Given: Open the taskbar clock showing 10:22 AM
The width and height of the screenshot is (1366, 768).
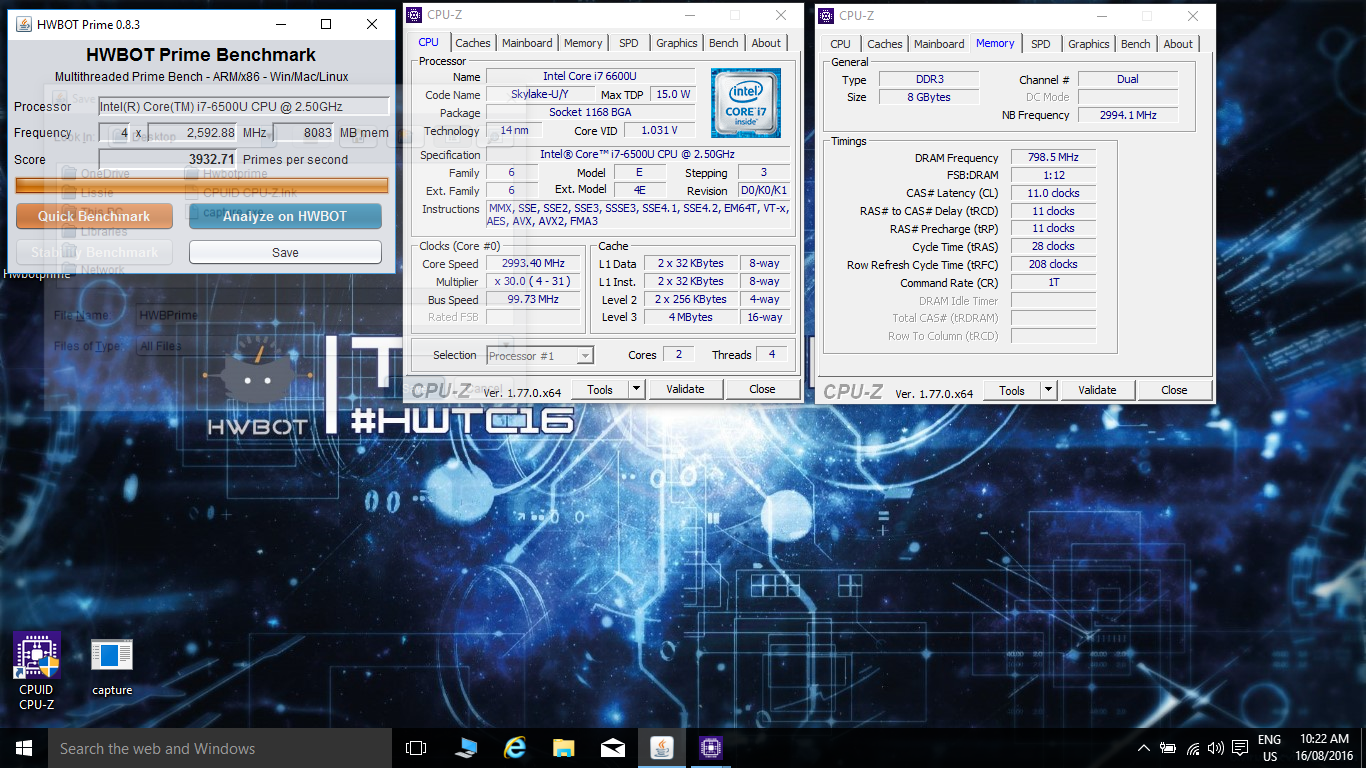Looking at the screenshot, I should pyautogui.click(x=1325, y=748).
